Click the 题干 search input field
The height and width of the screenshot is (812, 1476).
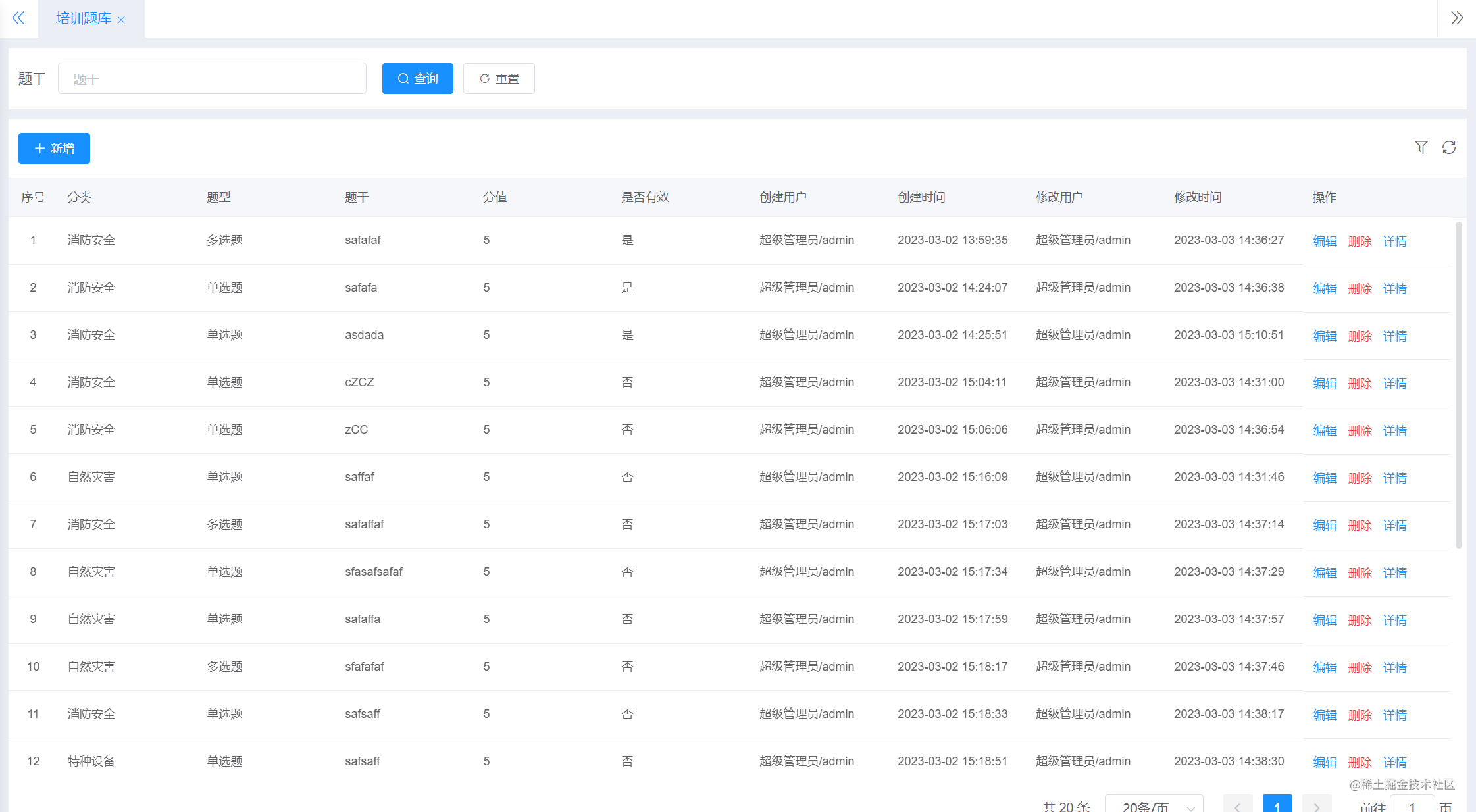[x=212, y=78]
